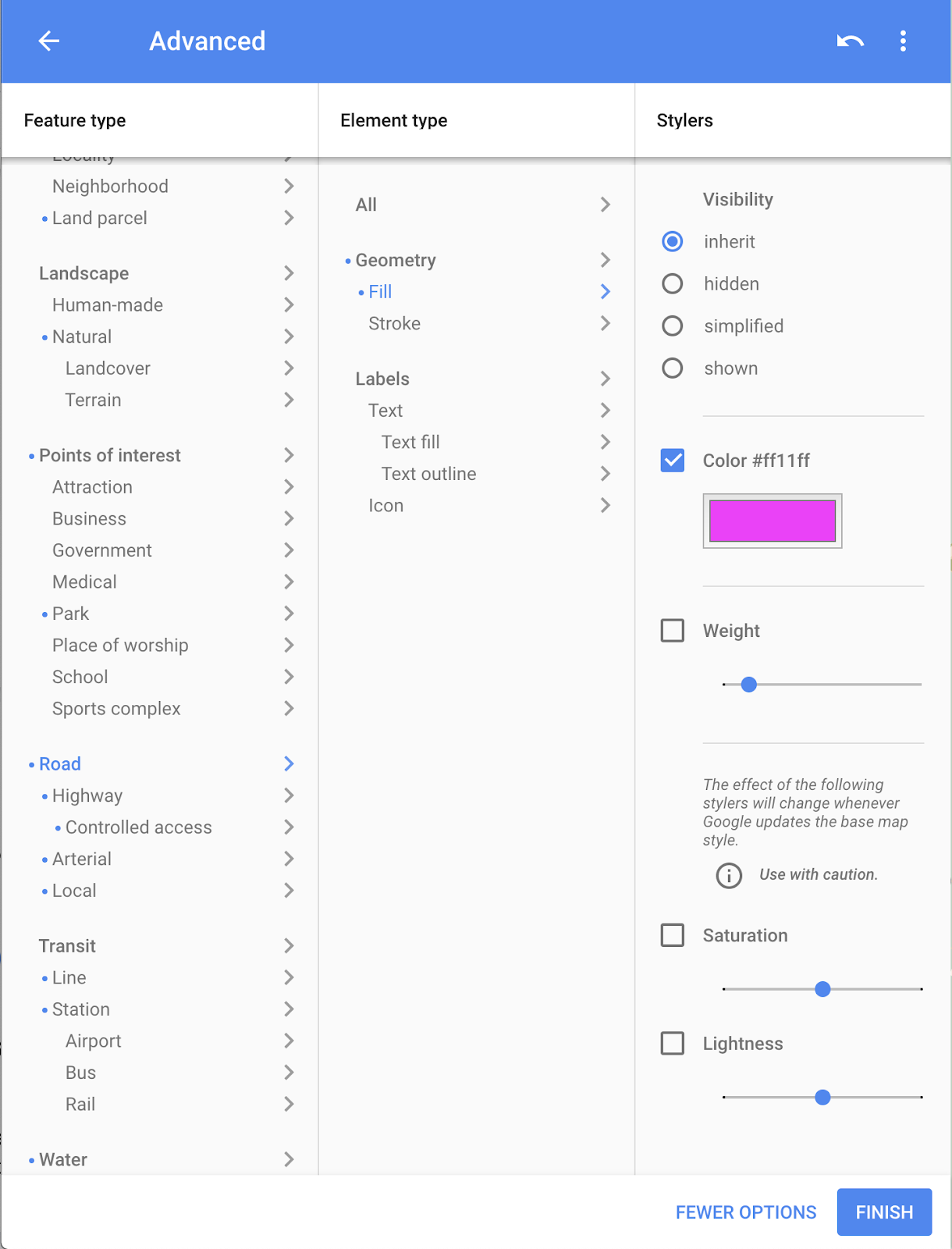Click the chevron arrow beside Water
This screenshot has width=952, height=1249.
[289, 1159]
